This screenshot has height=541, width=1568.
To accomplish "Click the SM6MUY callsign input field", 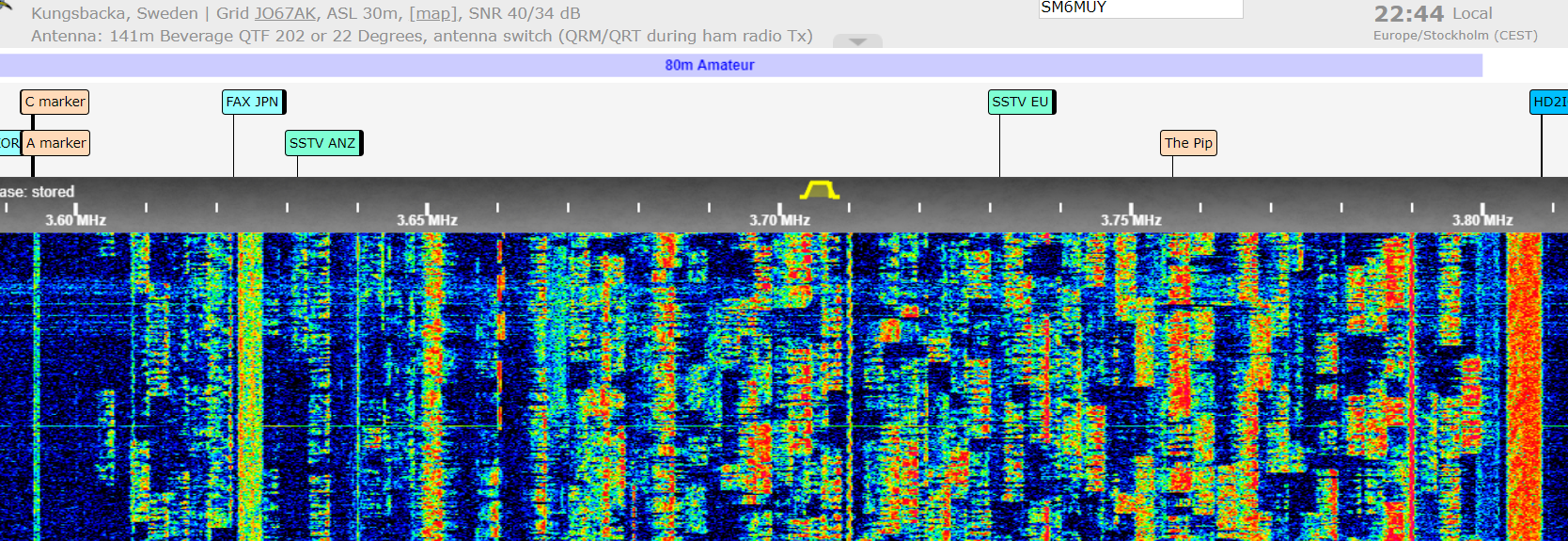I will [x=1139, y=8].
